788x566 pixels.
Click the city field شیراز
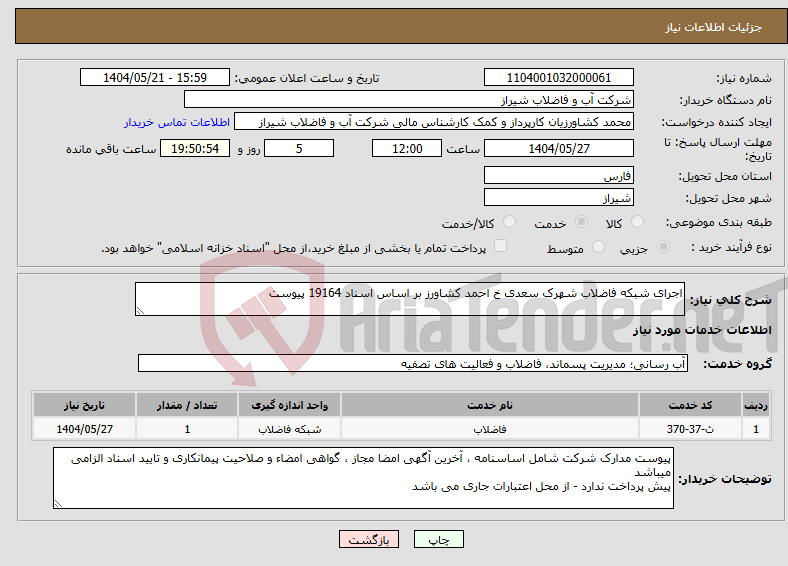tap(559, 197)
